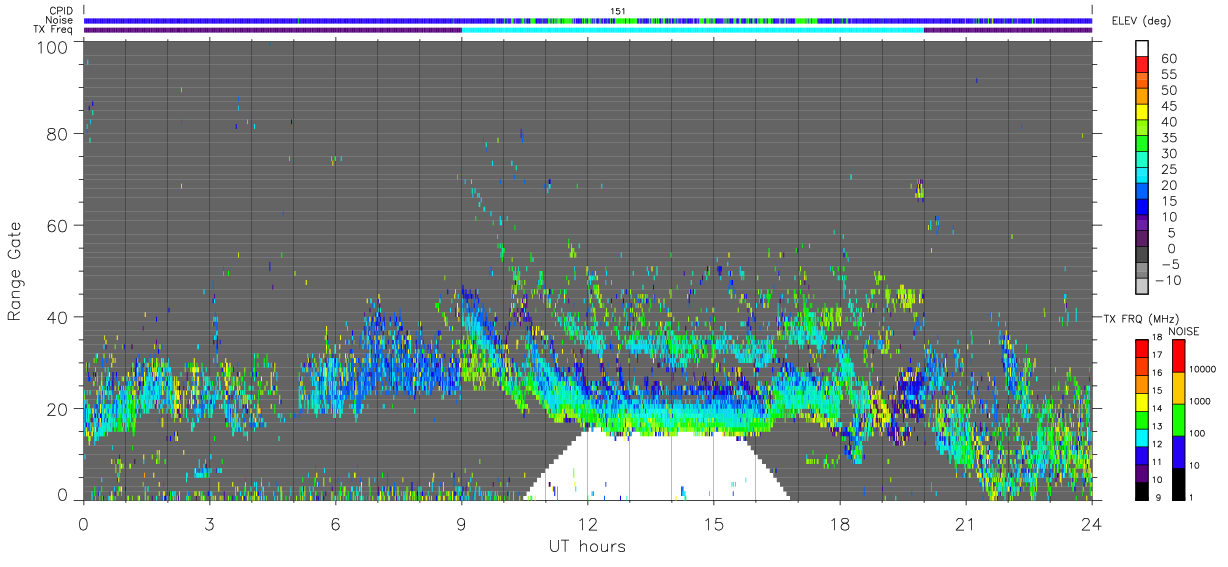Click the blue swatch between 10 and 15 ELEV
1228x567 pixels.
(x=1141, y=208)
